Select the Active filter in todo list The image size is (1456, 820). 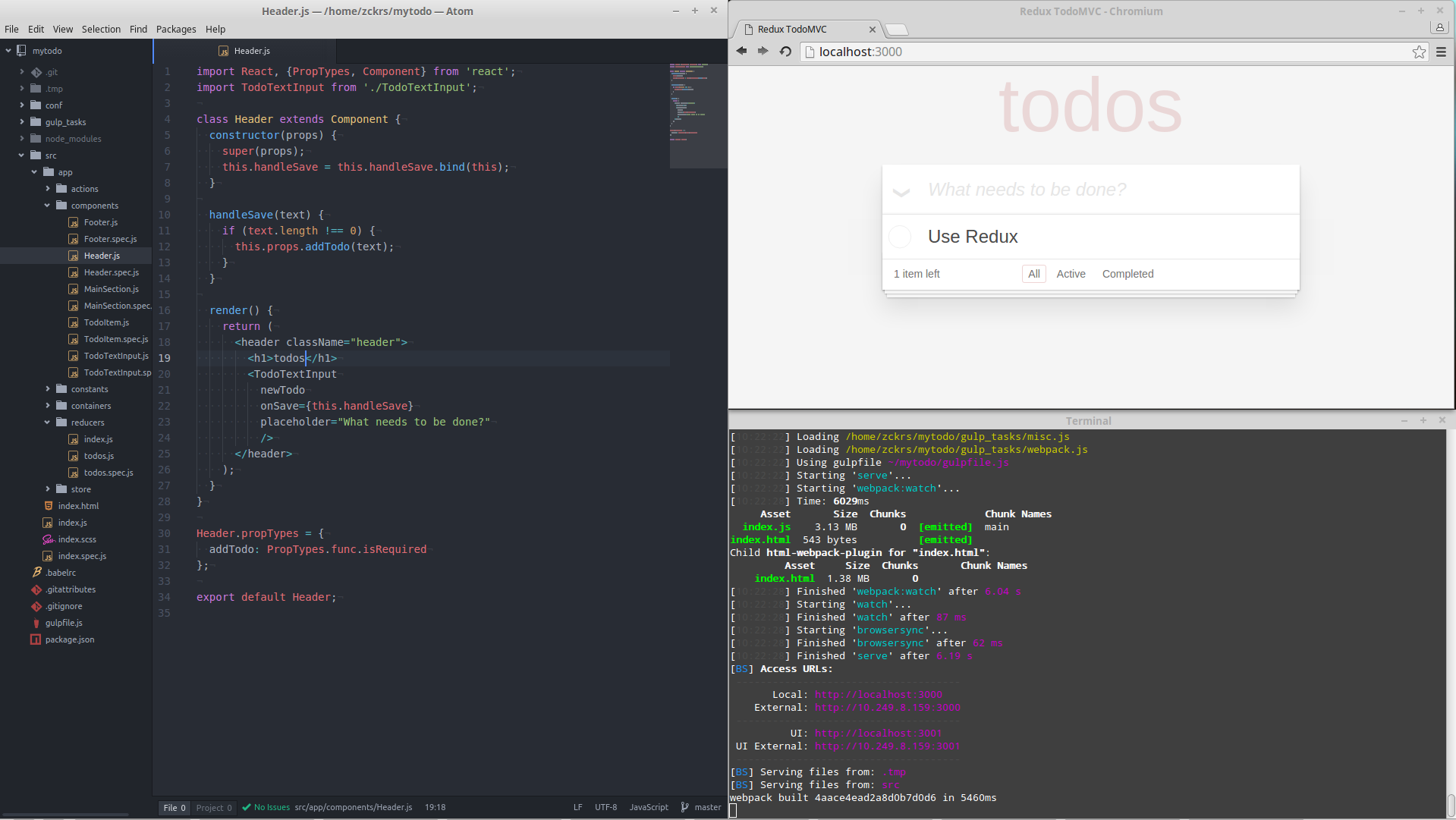[x=1071, y=274]
